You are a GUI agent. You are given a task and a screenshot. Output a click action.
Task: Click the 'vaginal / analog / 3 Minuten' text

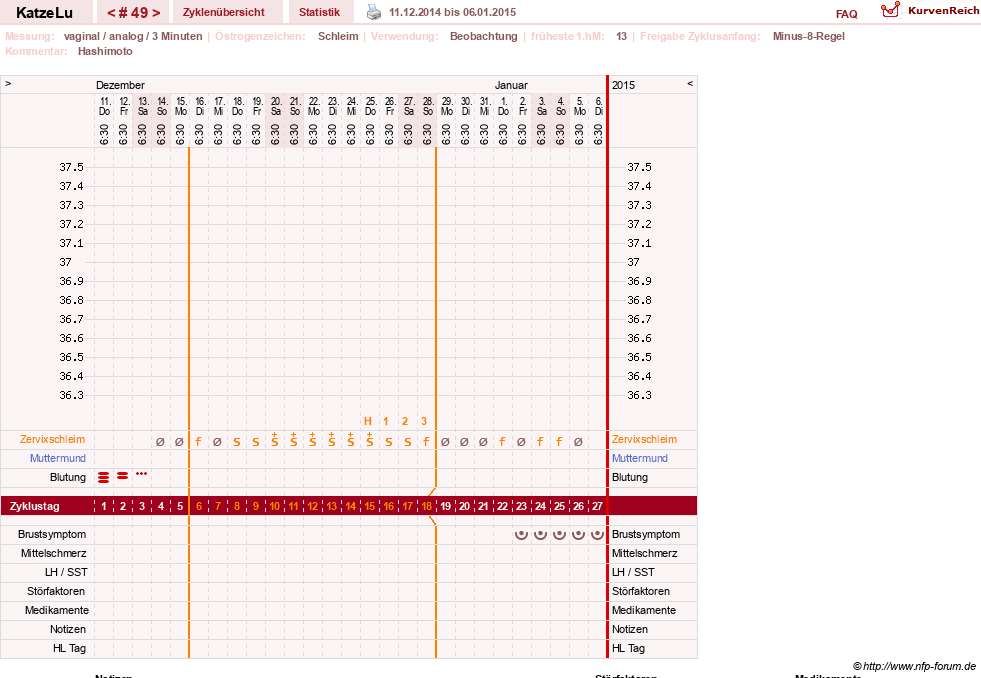(x=133, y=36)
